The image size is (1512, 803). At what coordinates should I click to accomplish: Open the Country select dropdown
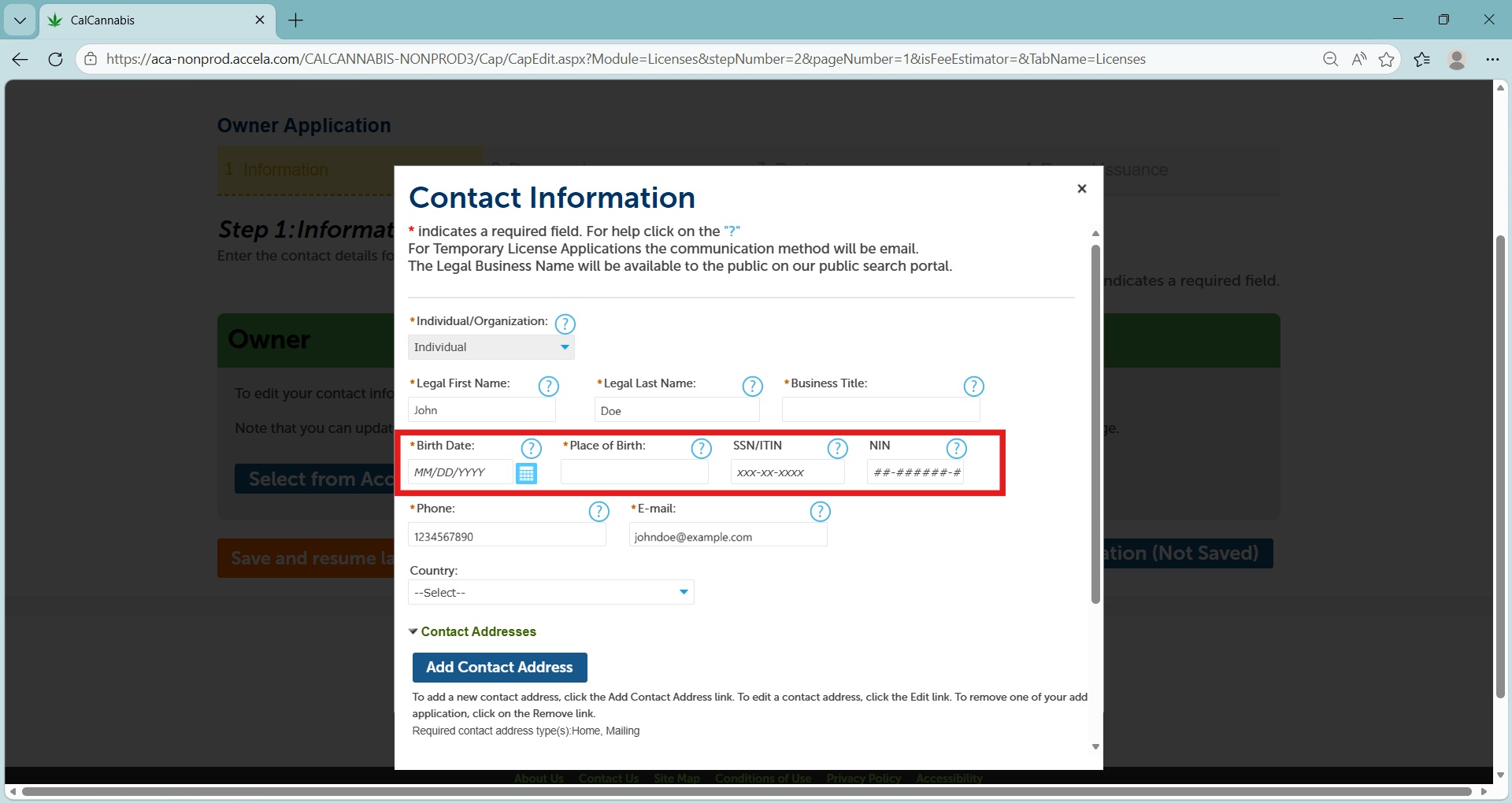pyautogui.click(x=551, y=592)
